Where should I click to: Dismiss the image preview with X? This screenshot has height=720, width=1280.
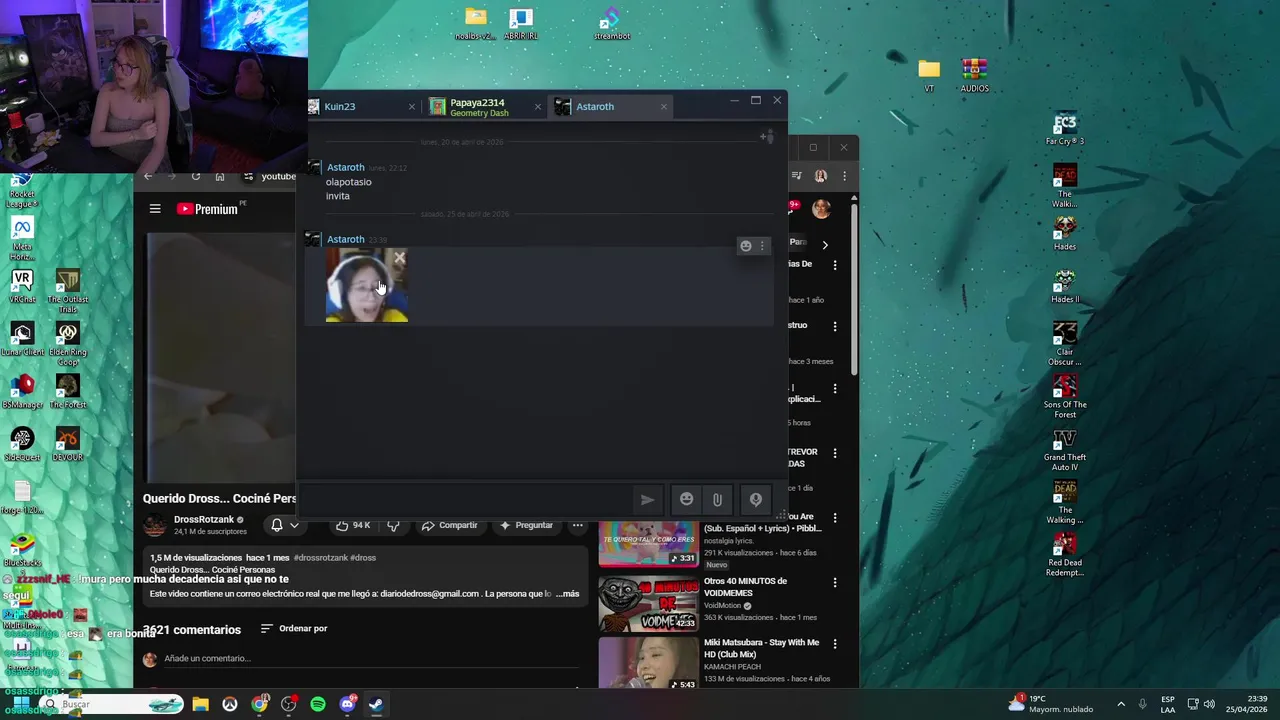point(399,258)
